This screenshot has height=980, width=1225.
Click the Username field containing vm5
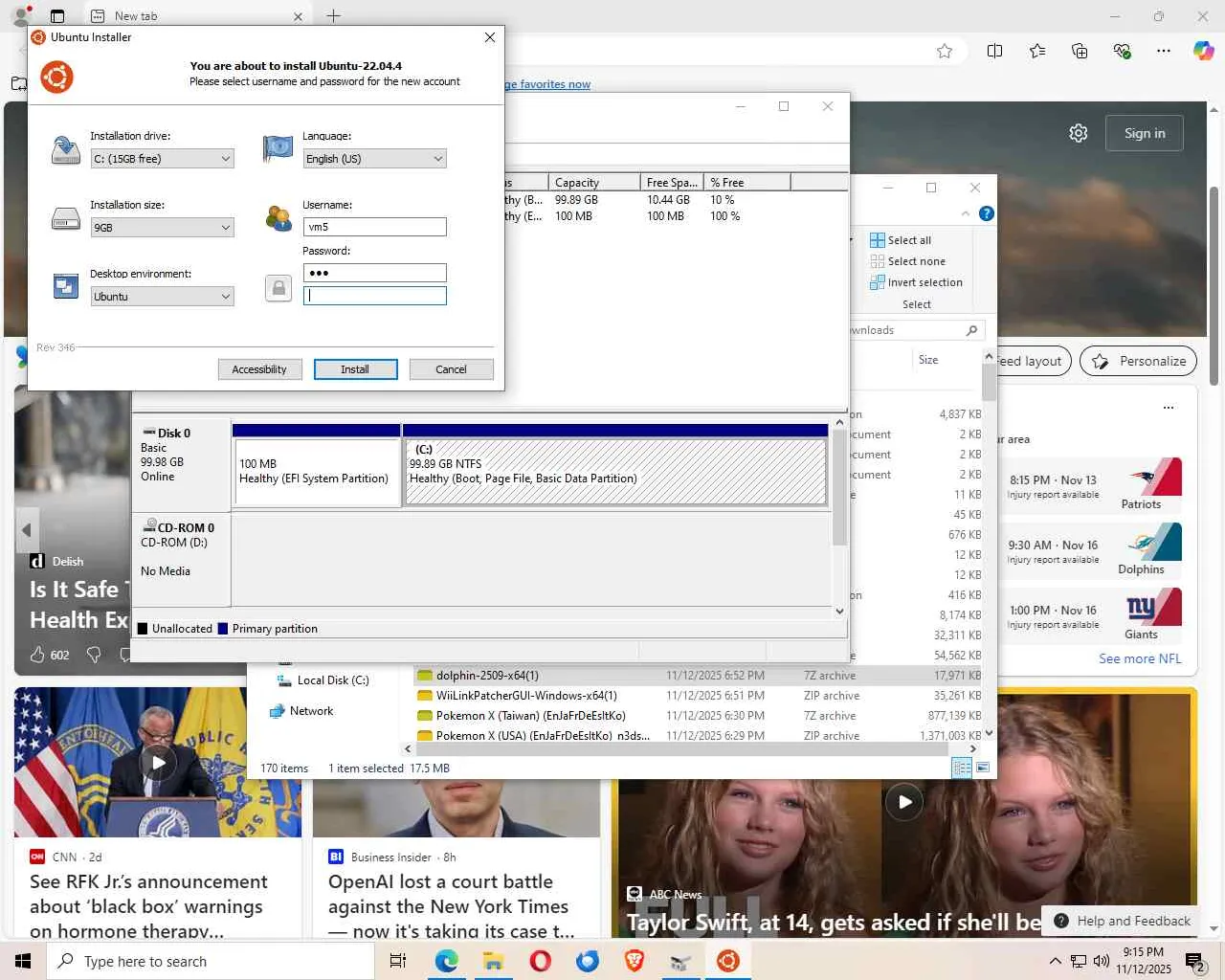(374, 227)
